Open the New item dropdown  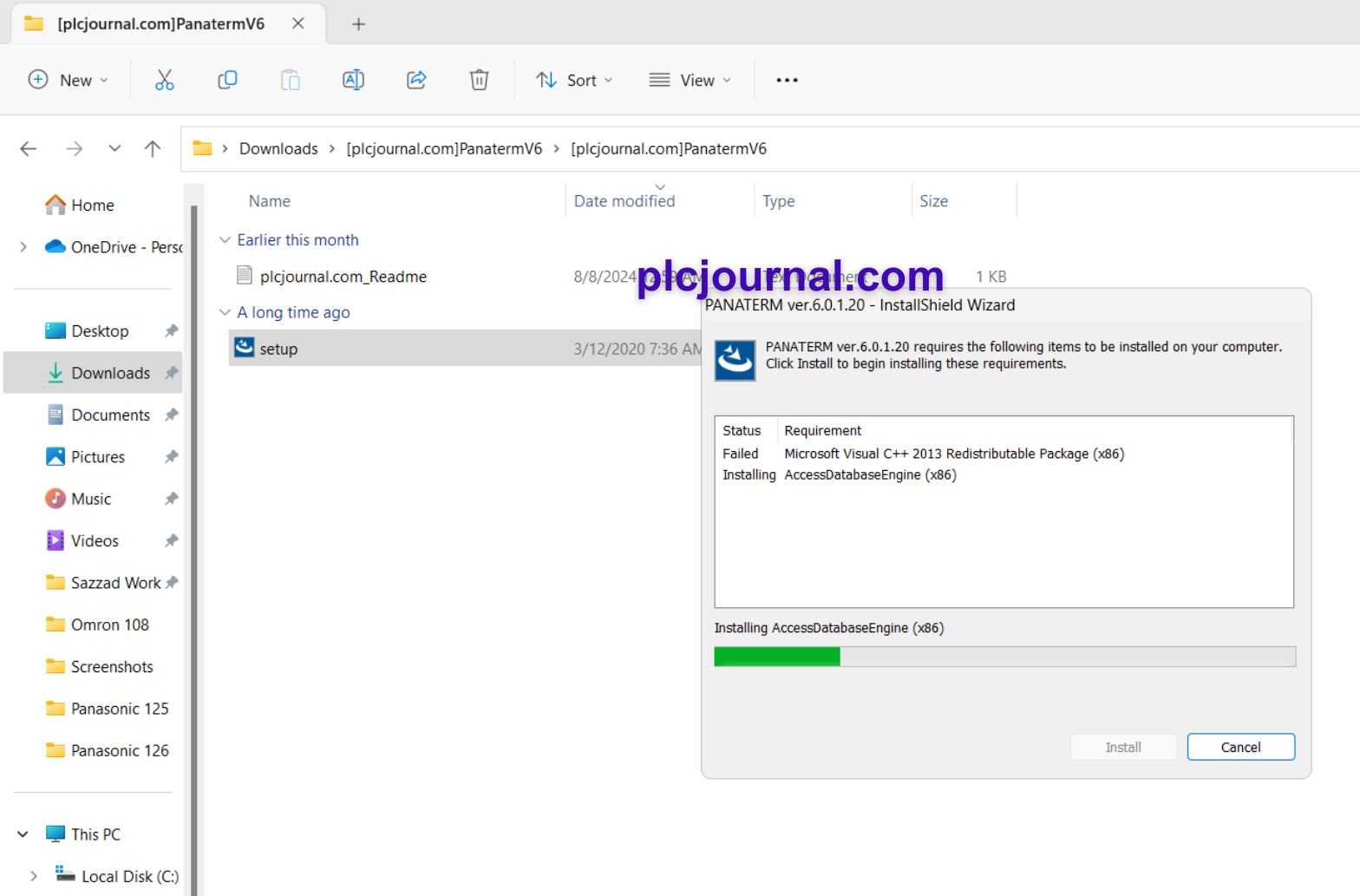pos(69,80)
